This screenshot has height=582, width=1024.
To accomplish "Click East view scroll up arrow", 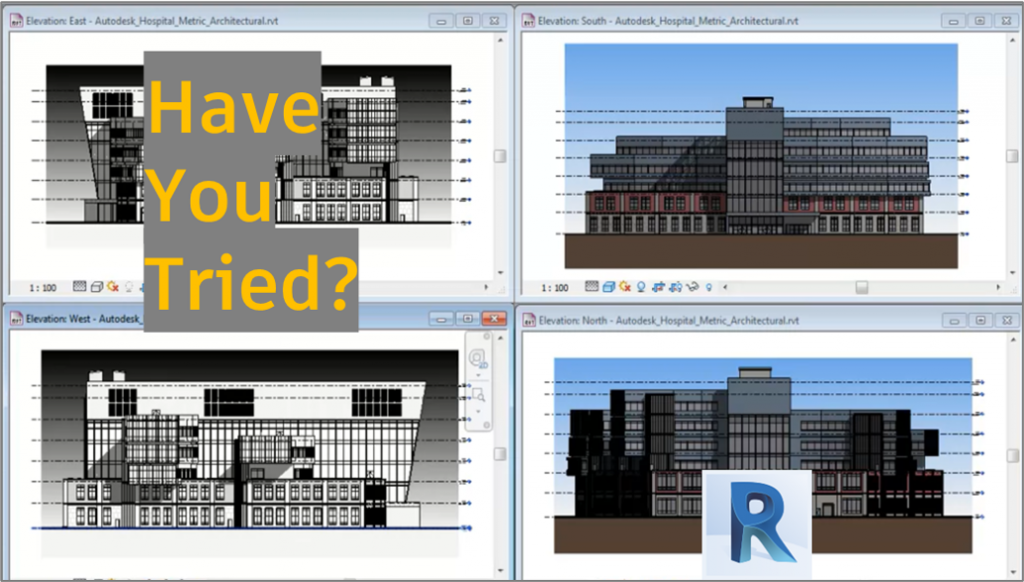I will (500, 40).
